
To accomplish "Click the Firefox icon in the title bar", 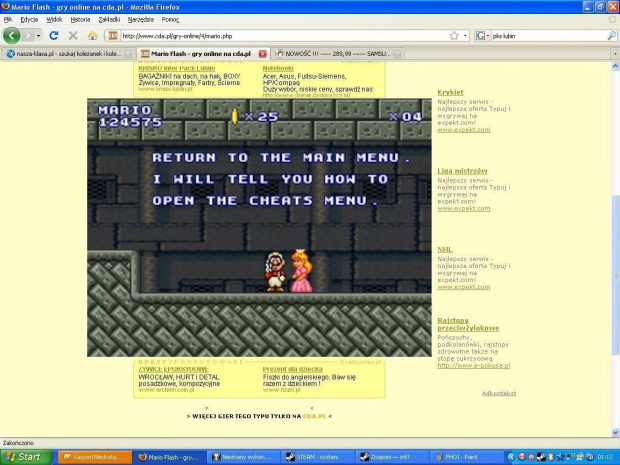I will coord(6,7).
